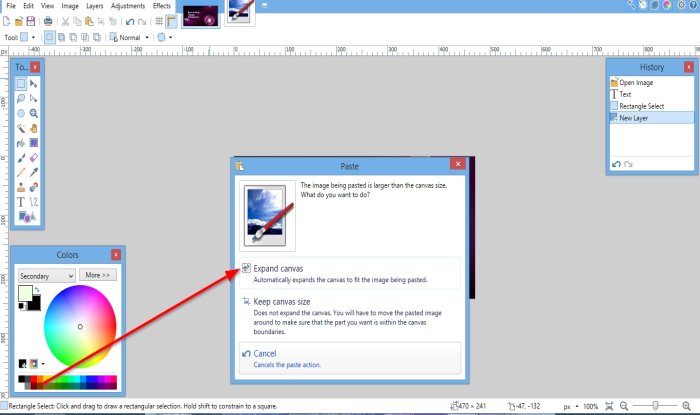Viewport: 700px width, 415px height.
Task: Click the Save floppy disk icon
Action: pyautogui.click(x=30, y=21)
